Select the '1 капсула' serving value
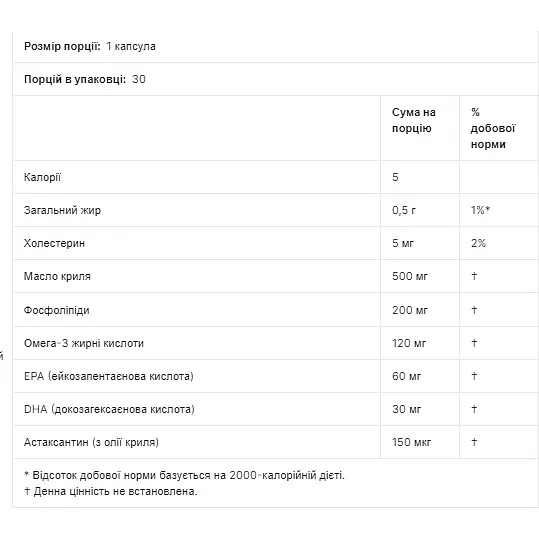 [131, 46]
